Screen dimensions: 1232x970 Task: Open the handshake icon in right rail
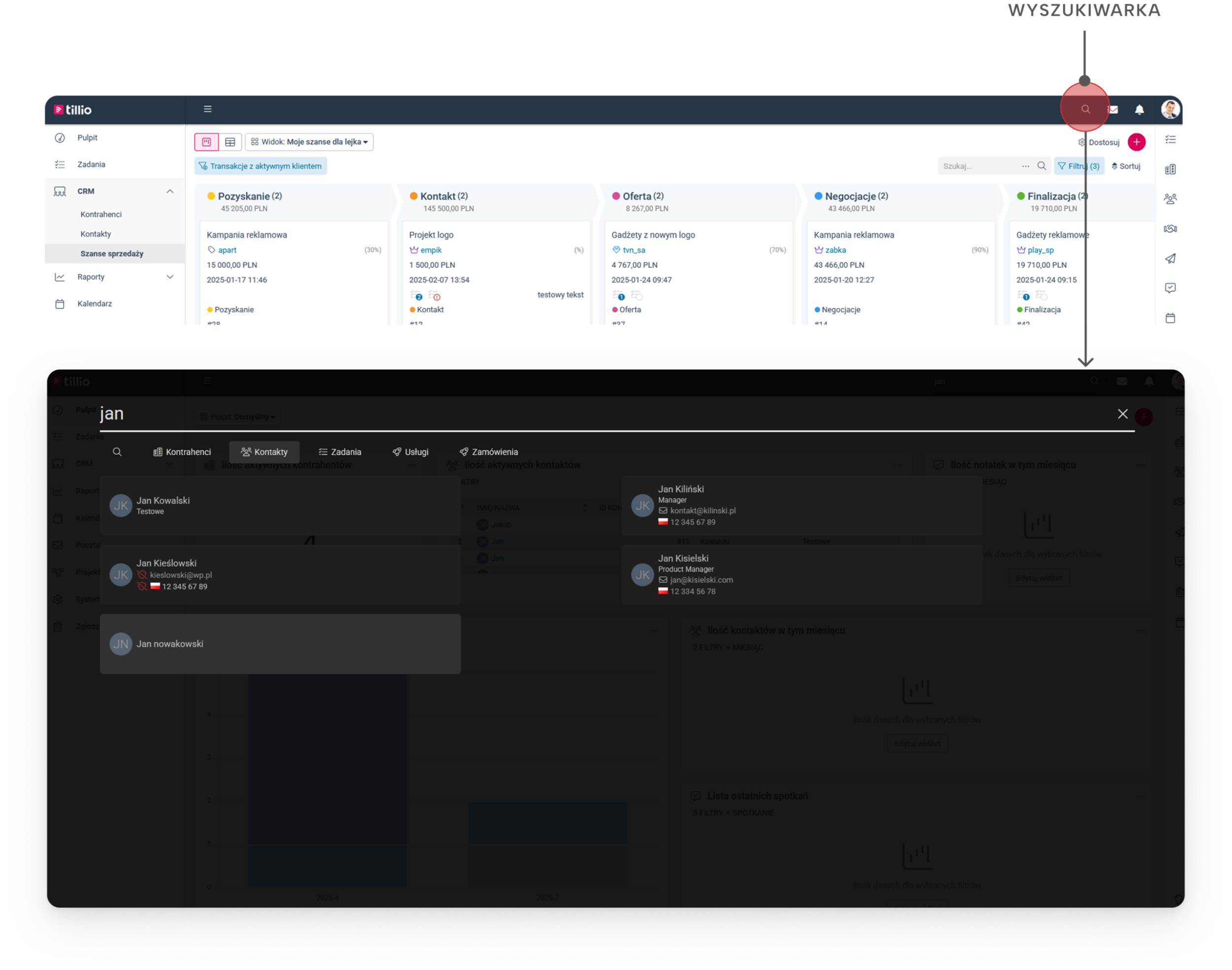[1170, 229]
